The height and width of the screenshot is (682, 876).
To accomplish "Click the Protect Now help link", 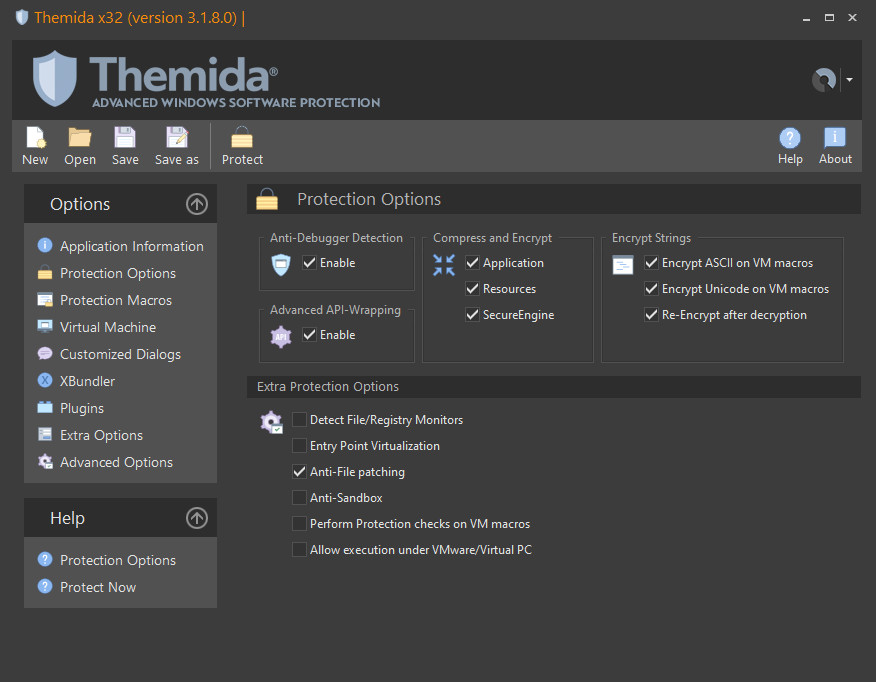I will [97, 587].
